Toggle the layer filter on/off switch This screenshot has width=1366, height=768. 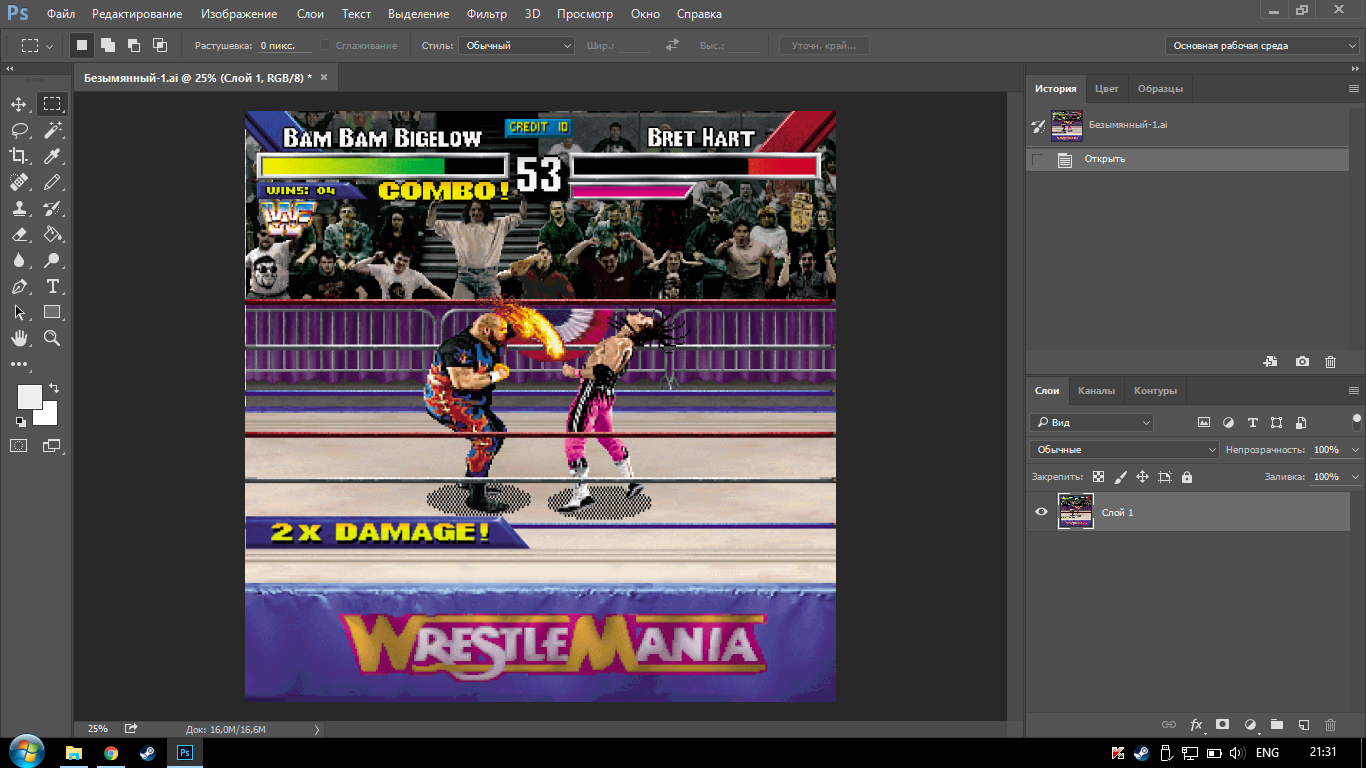pyautogui.click(x=1357, y=420)
